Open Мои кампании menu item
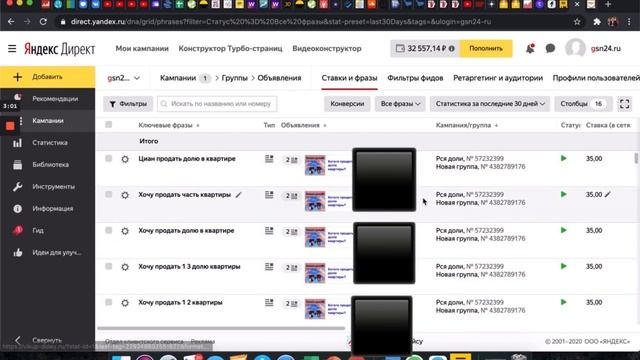This screenshot has width=640, height=360. (142, 49)
